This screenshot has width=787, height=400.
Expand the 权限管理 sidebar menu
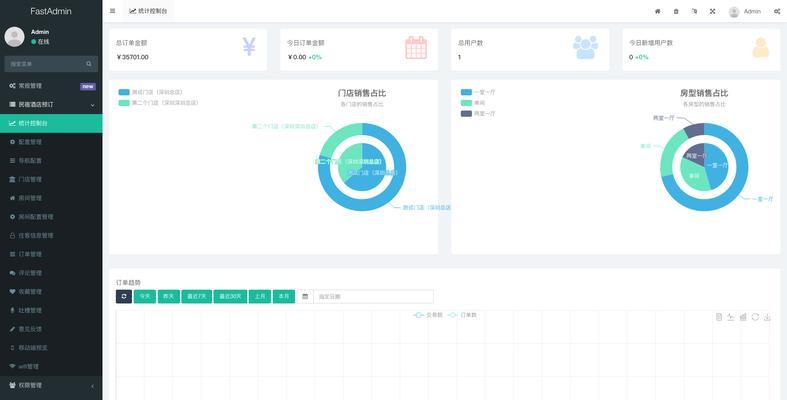click(51, 385)
